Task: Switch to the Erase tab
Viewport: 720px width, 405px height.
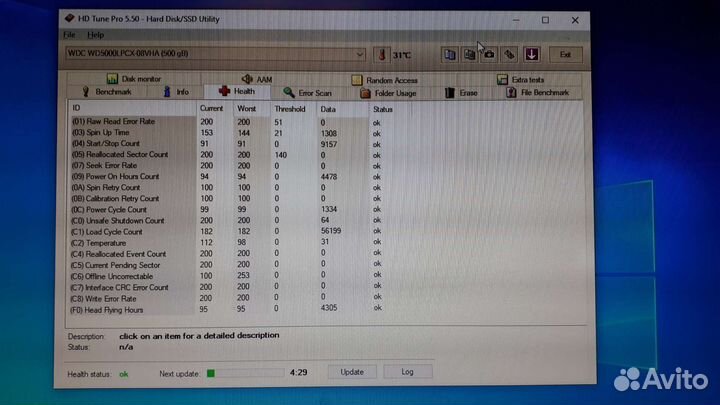Action: (x=461, y=93)
